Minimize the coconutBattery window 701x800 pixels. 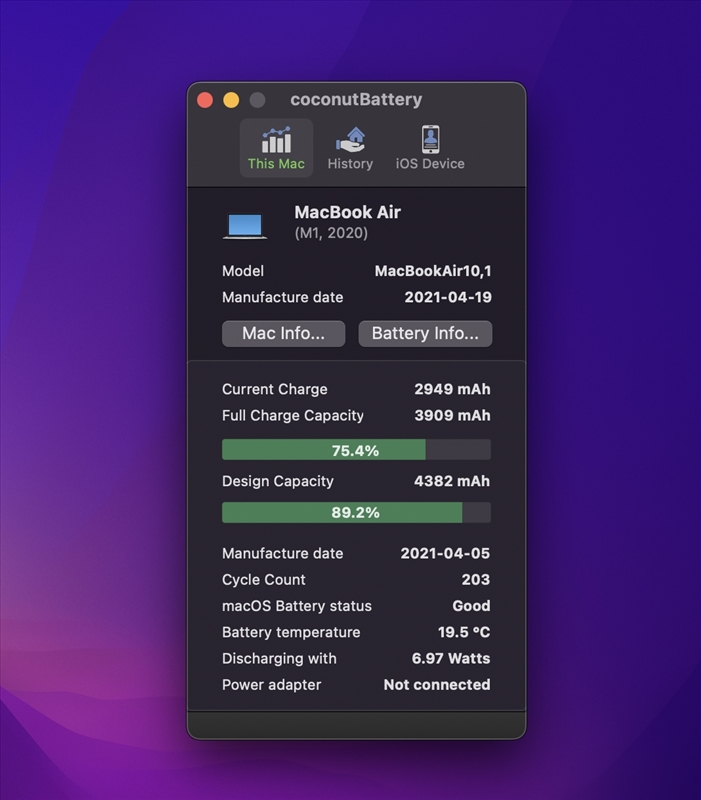pyautogui.click(x=231, y=100)
